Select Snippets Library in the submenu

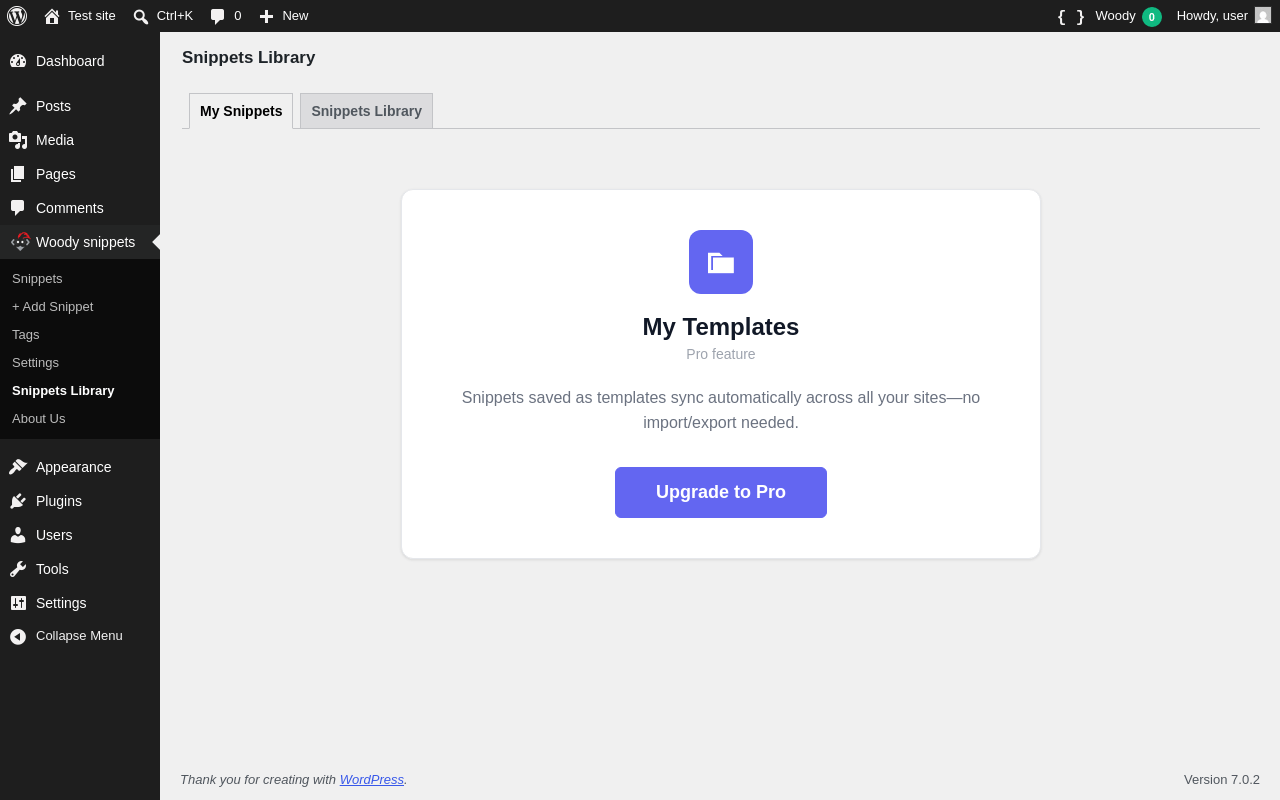[x=63, y=391]
